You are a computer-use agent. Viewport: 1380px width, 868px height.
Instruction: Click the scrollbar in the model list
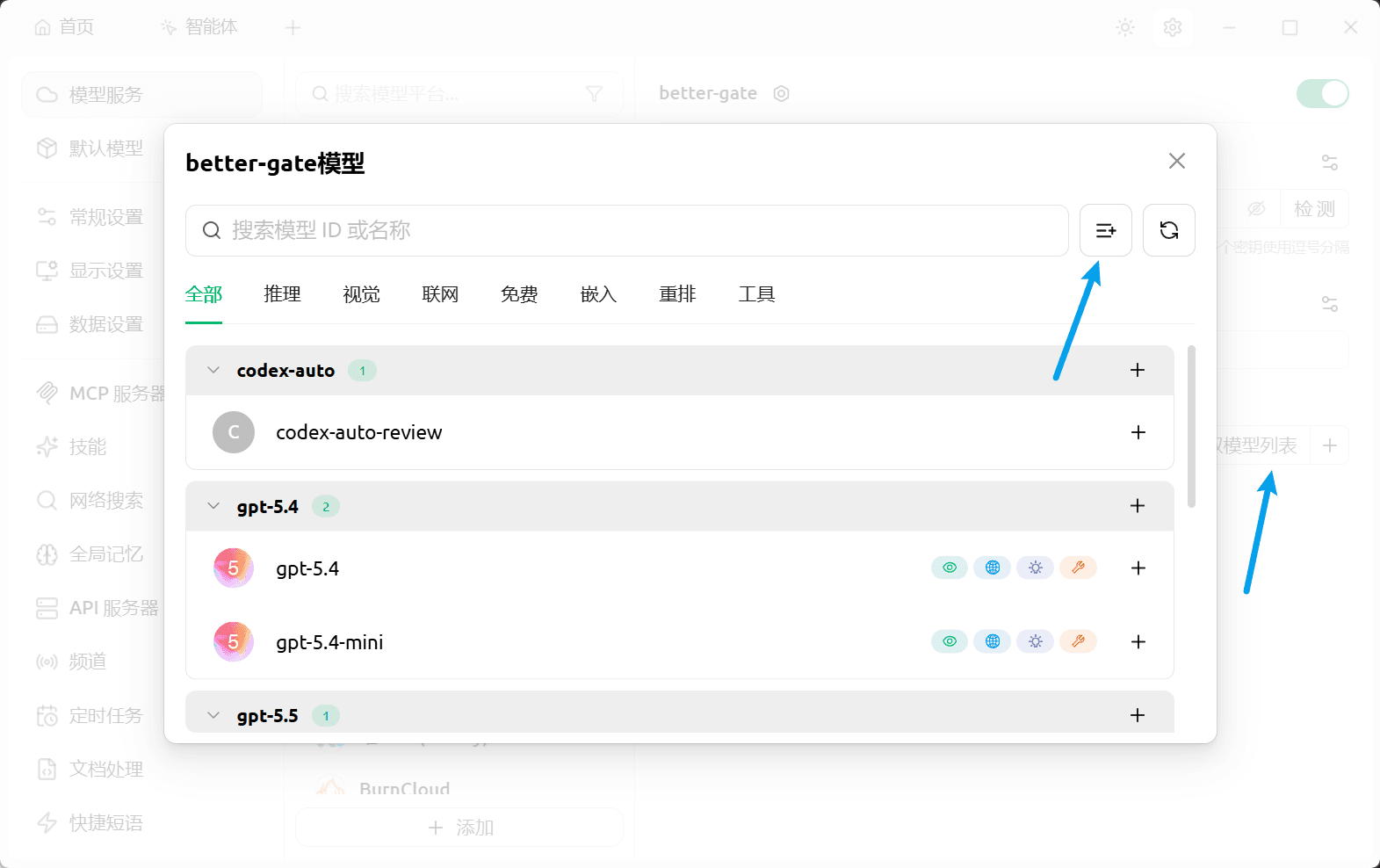click(1191, 426)
